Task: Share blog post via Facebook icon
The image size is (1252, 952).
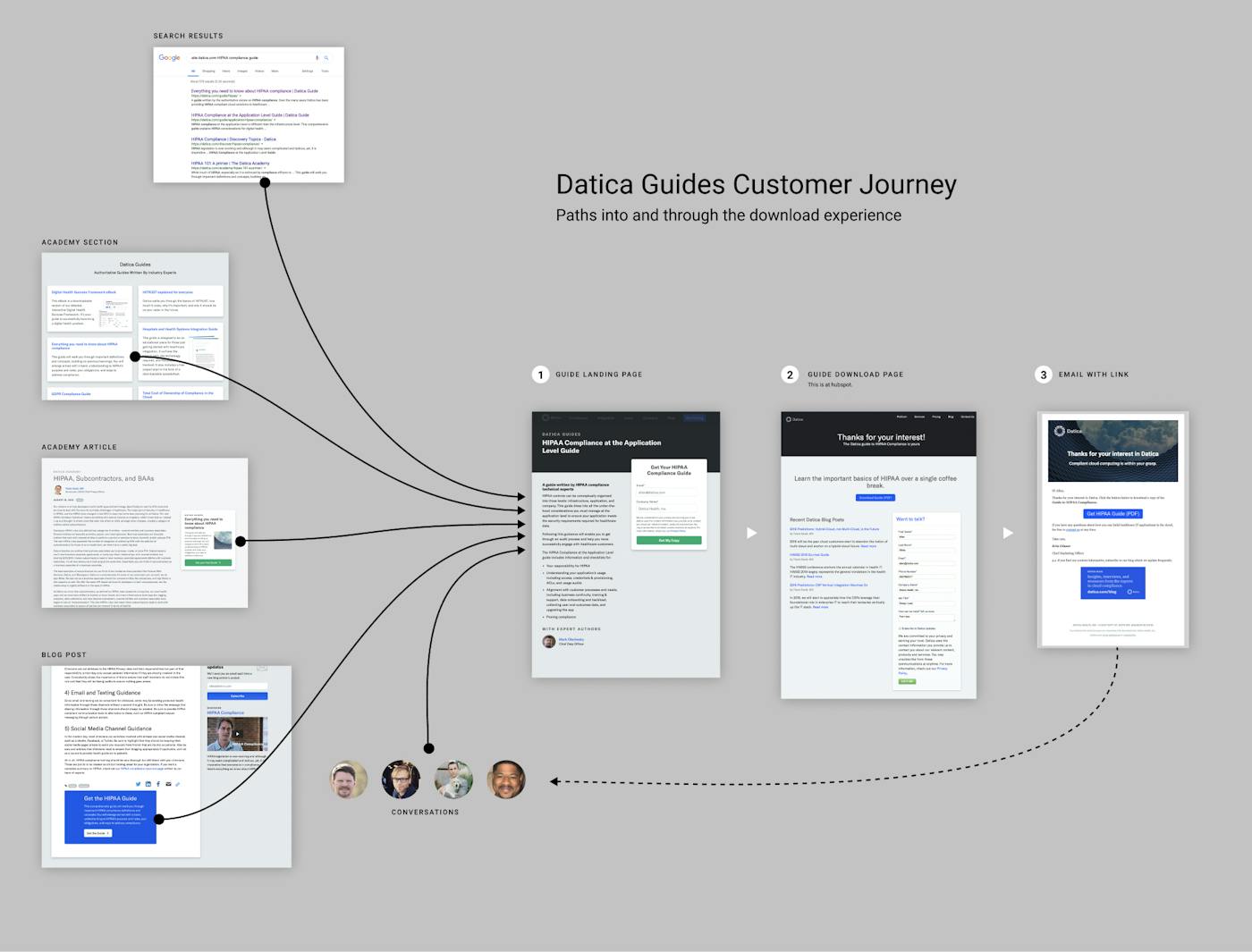Action: click(x=158, y=784)
